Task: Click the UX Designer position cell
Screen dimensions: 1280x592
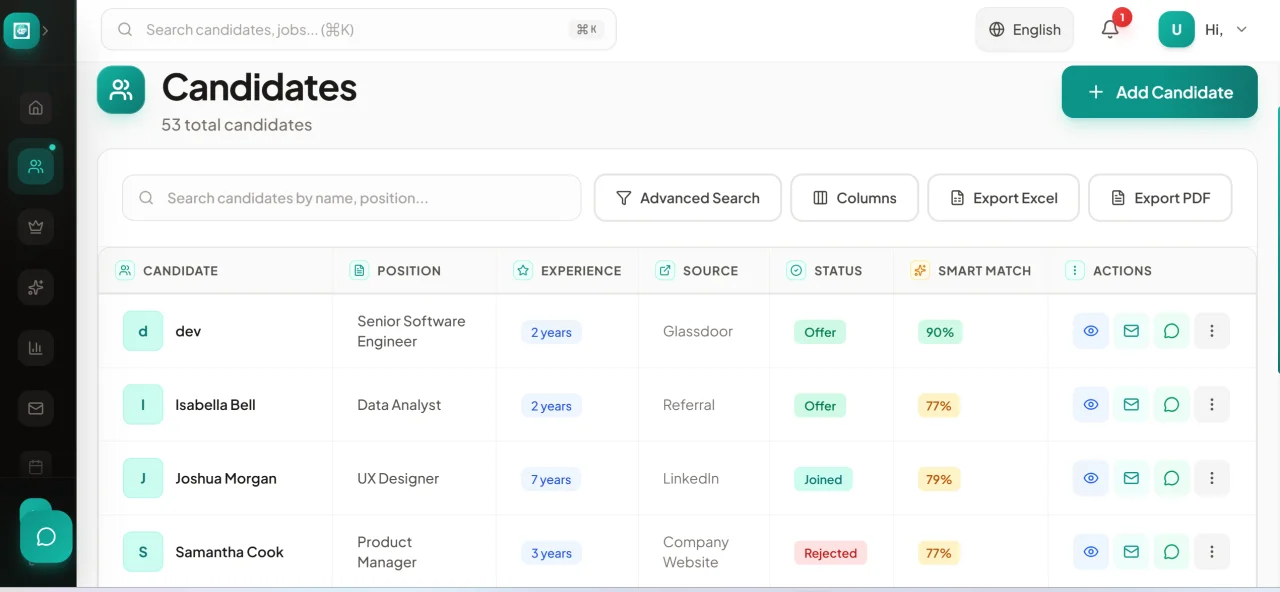Action: coord(398,478)
